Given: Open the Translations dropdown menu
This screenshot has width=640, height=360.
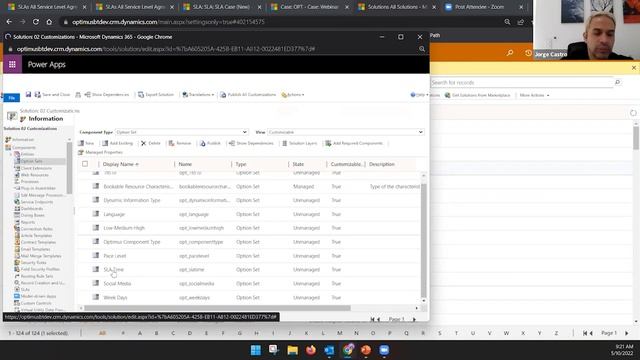Looking at the screenshot, I should click(198, 95).
